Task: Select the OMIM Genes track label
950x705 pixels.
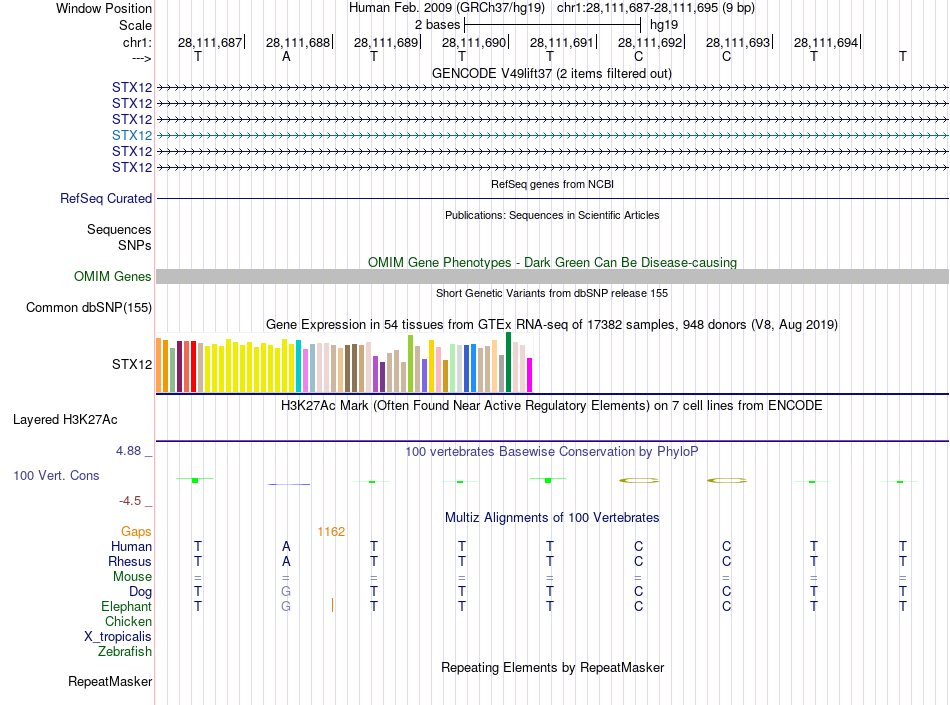Action: tap(113, 277)
